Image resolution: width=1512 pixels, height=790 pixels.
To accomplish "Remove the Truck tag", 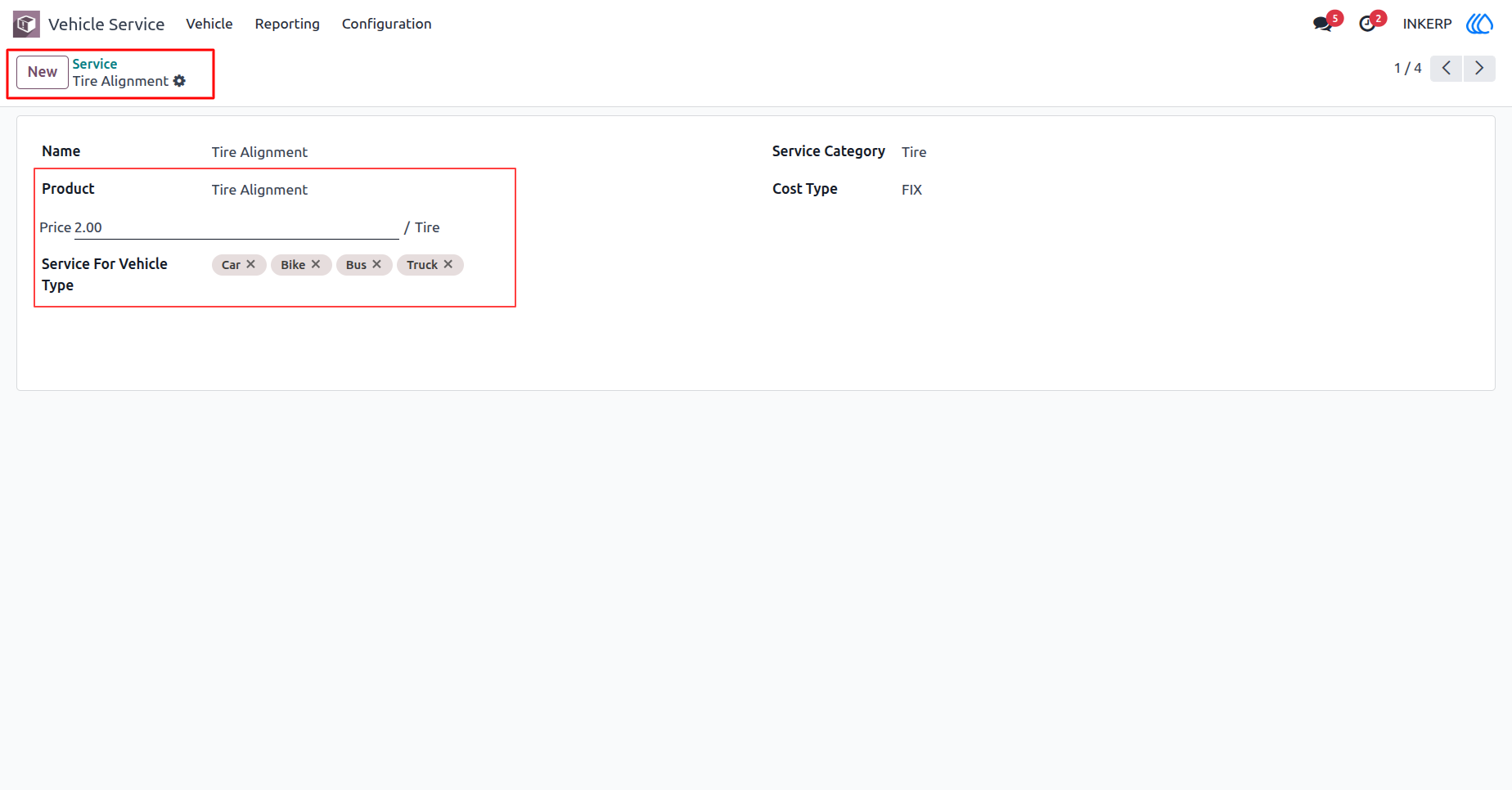I will pyautogui.click(x=448, y=264).
